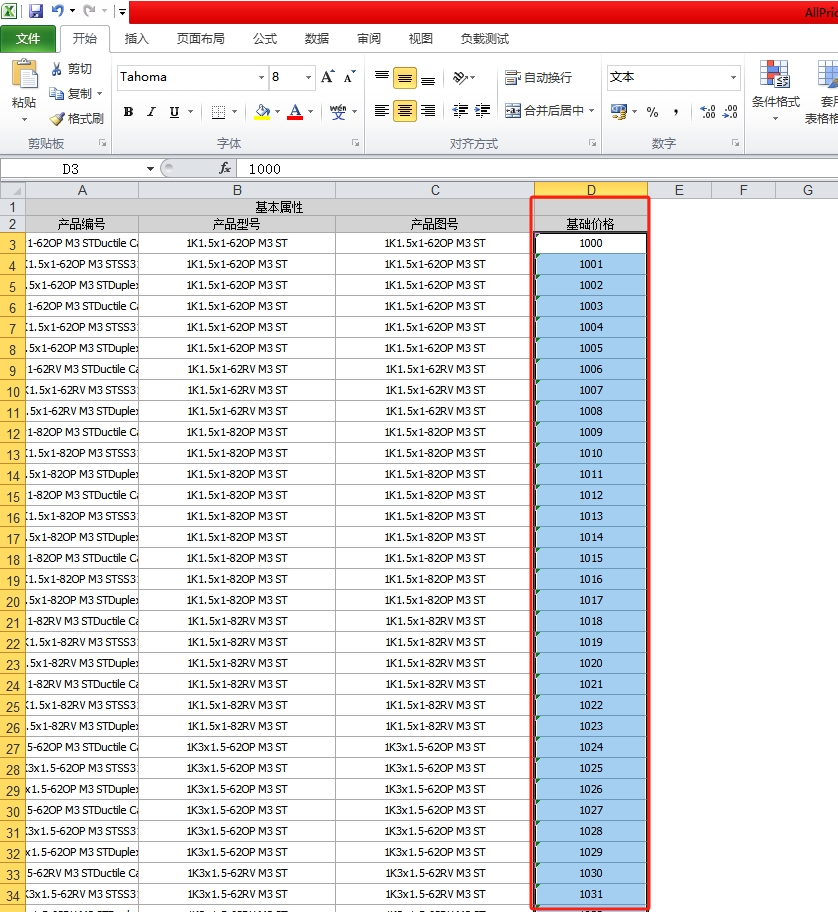Click the decrease indent icon
This screenshot has height=912, width=838.
click(460, 111)
